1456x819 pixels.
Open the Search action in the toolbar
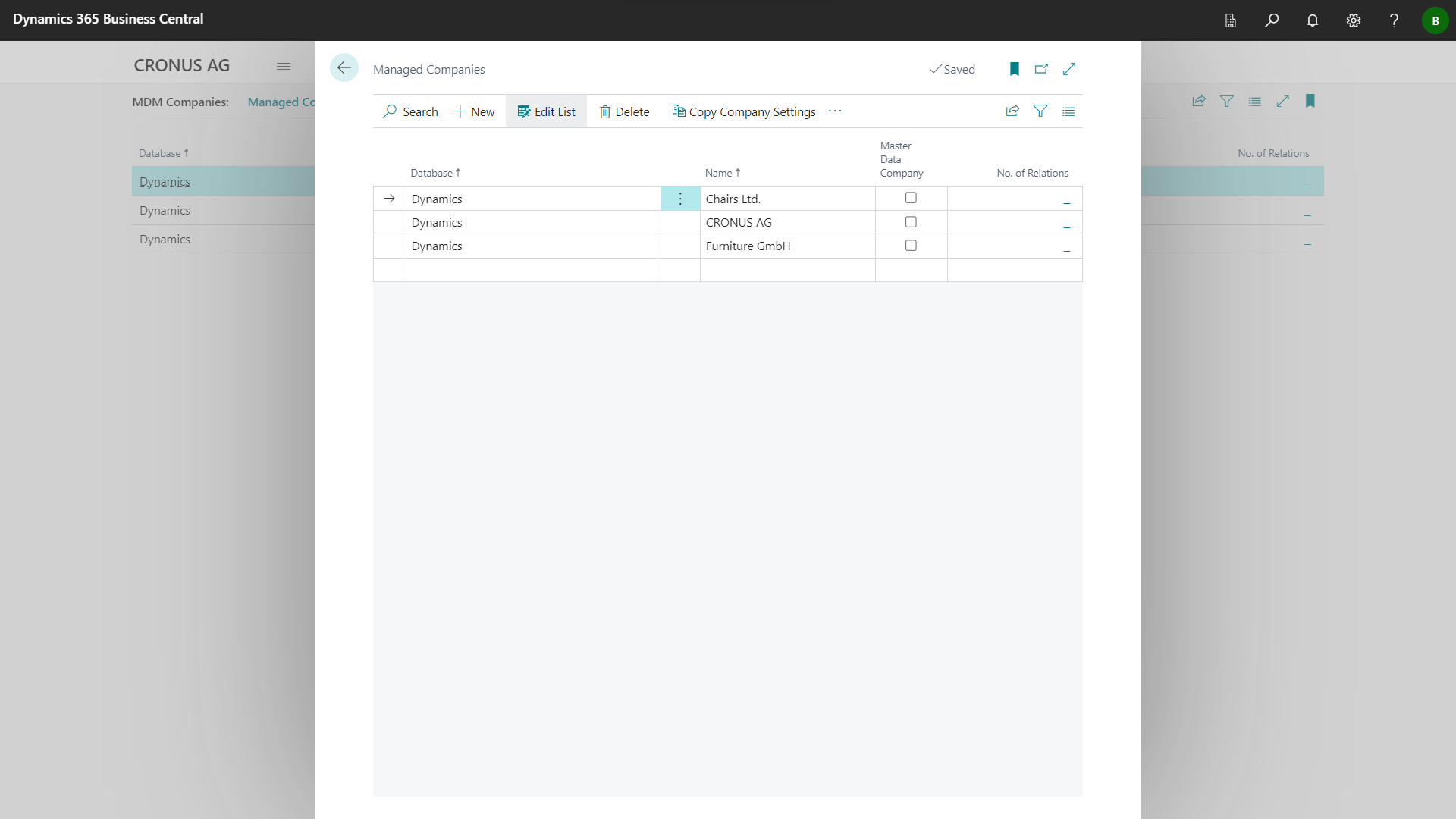click(x=410, y=111)
